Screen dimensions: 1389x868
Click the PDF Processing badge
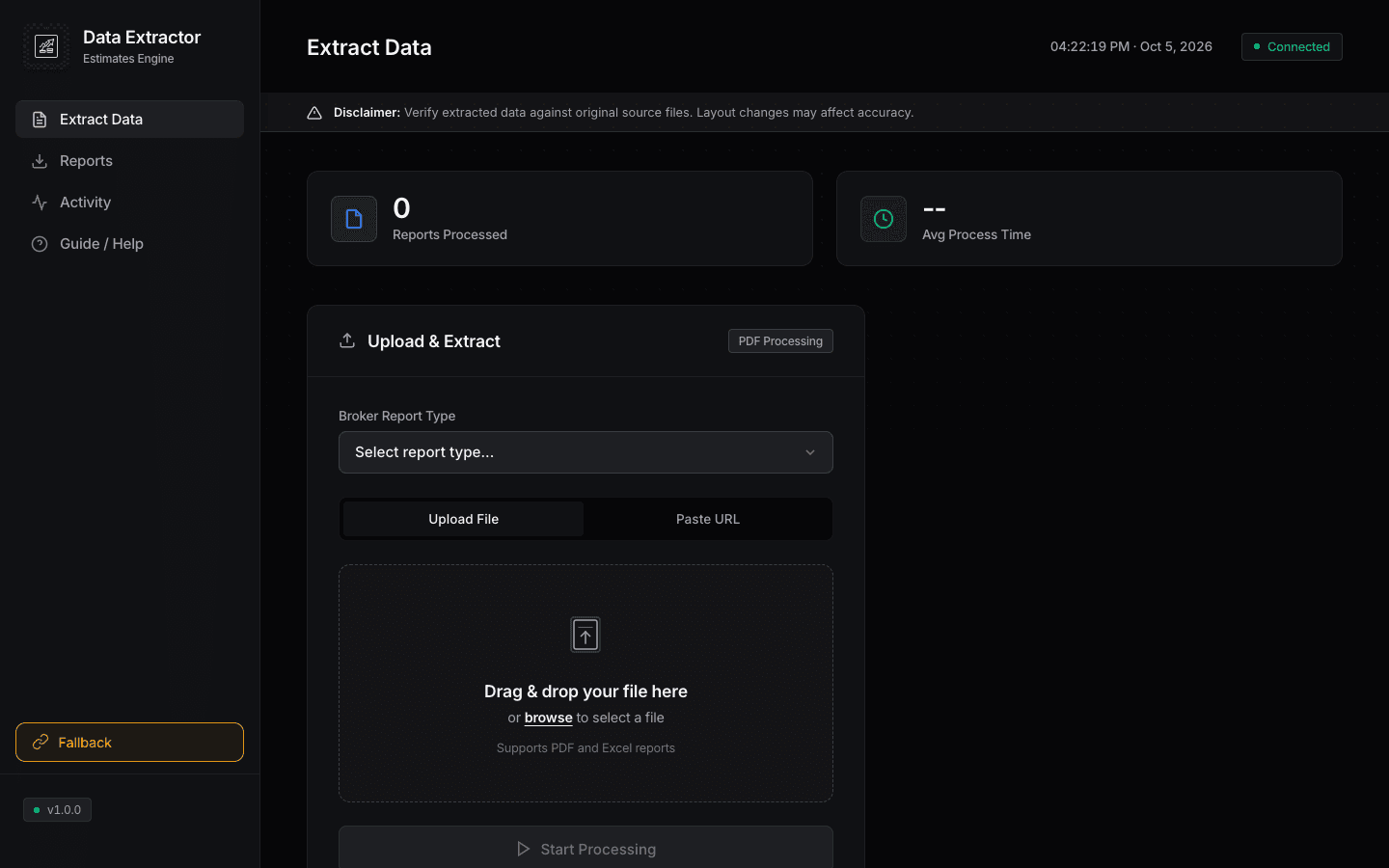click(x=780, y=341)
